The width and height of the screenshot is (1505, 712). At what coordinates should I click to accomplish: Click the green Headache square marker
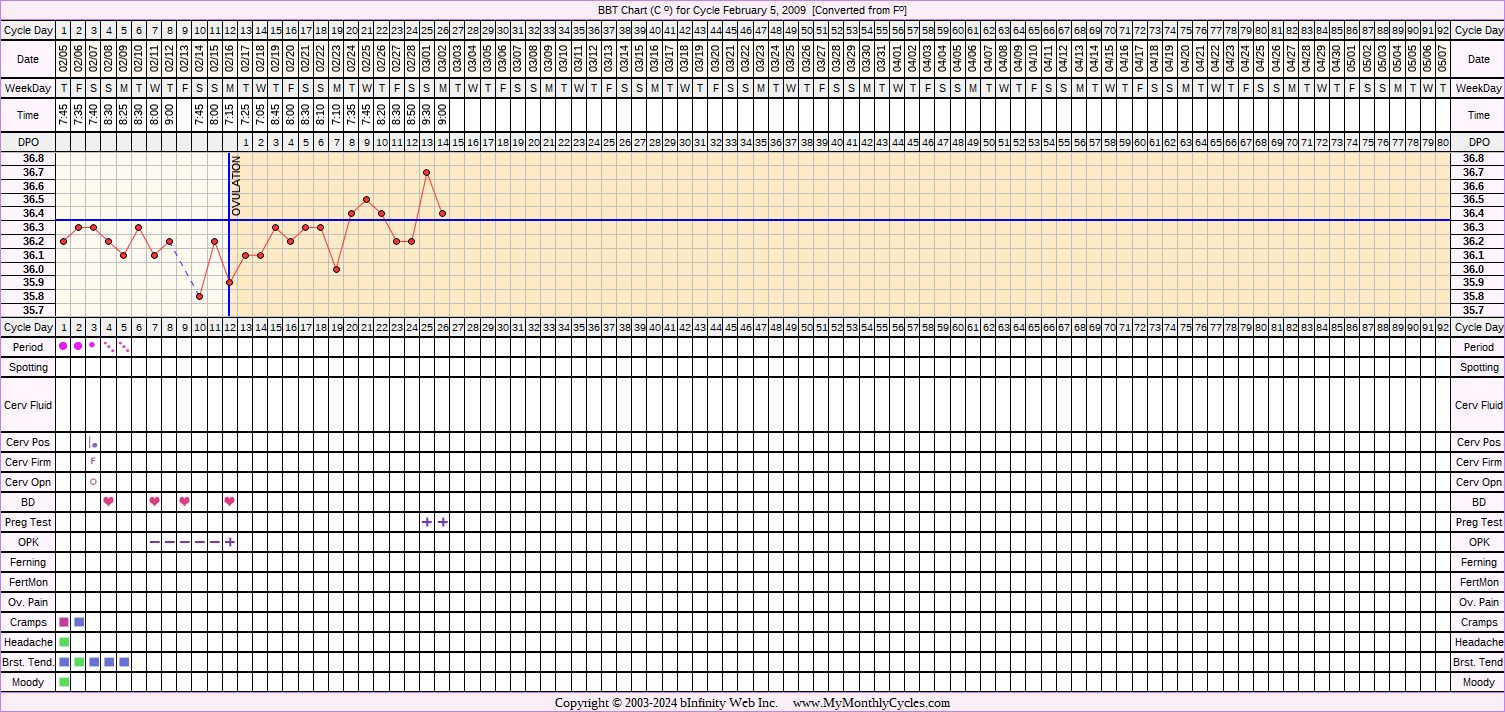click(64, 642)
